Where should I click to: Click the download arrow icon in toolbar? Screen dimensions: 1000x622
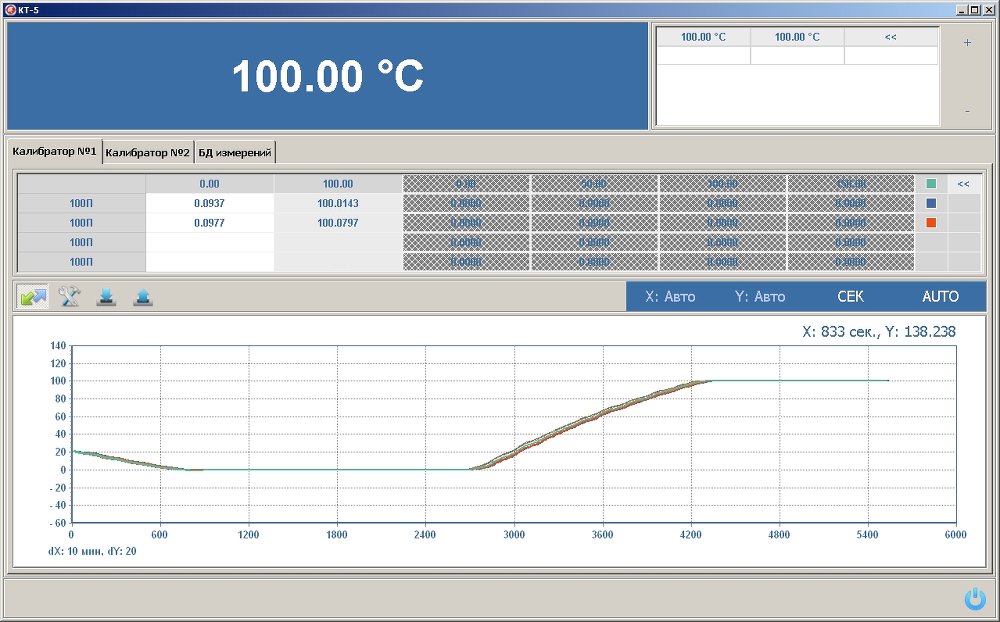[106, 297]
